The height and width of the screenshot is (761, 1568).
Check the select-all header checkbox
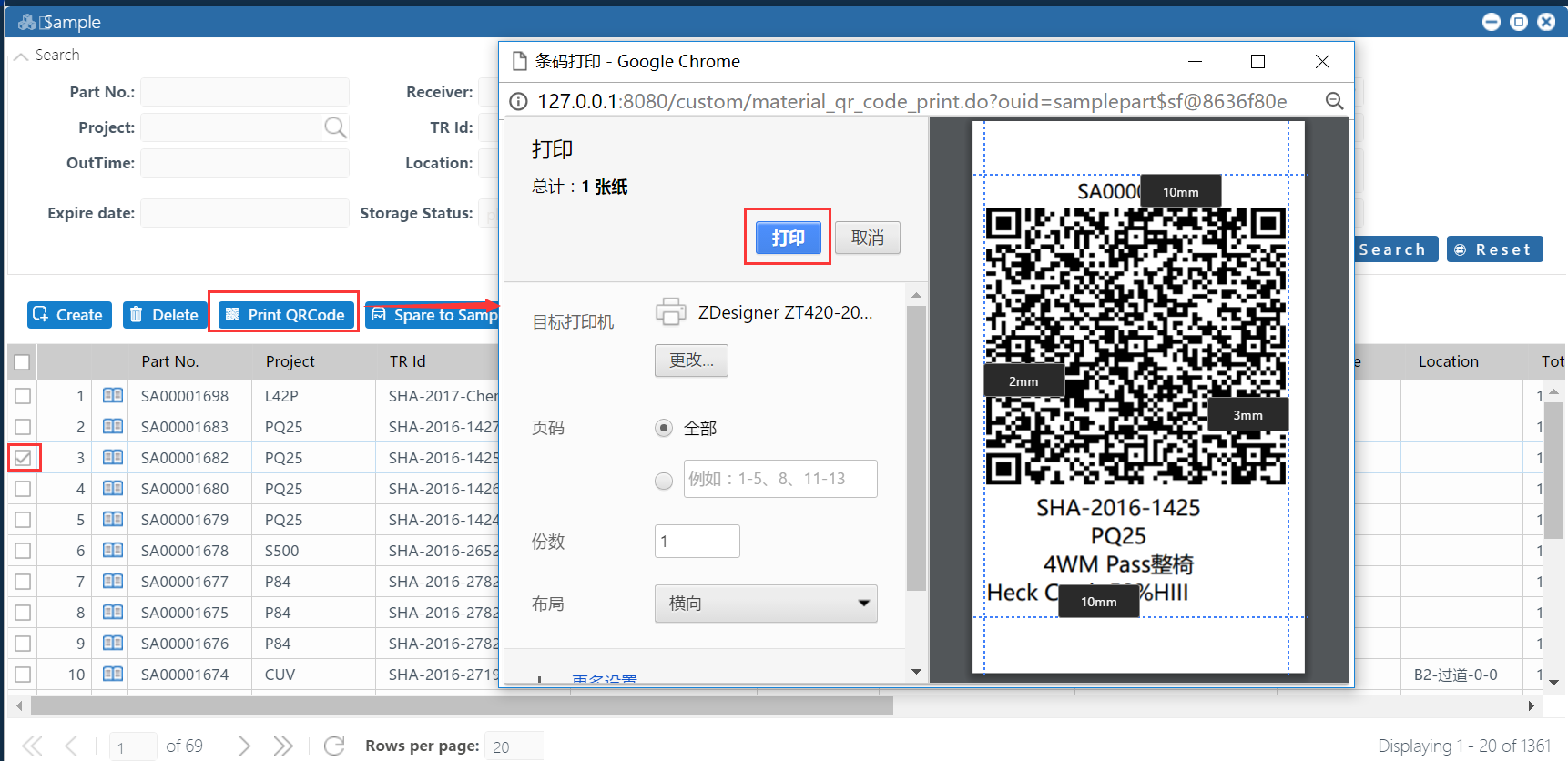click(23, 362)
